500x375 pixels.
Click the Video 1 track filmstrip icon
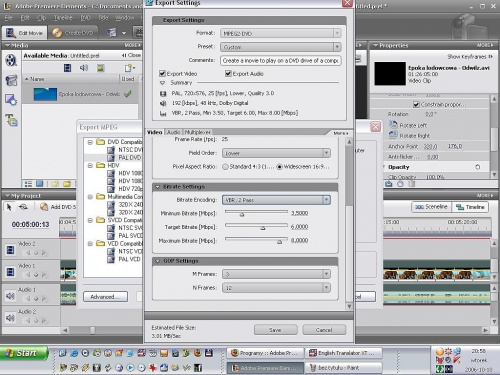coord(10,272)
